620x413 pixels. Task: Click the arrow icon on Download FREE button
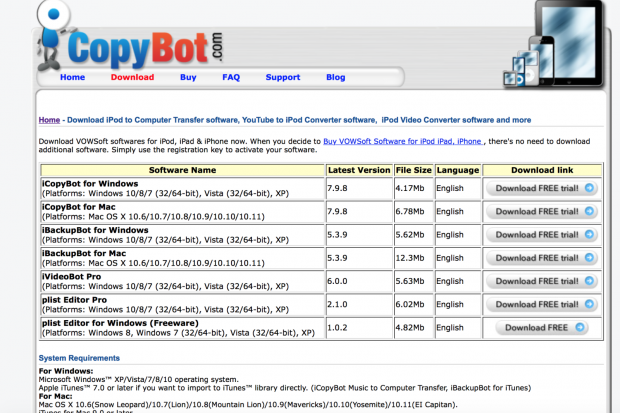(578, 327)
